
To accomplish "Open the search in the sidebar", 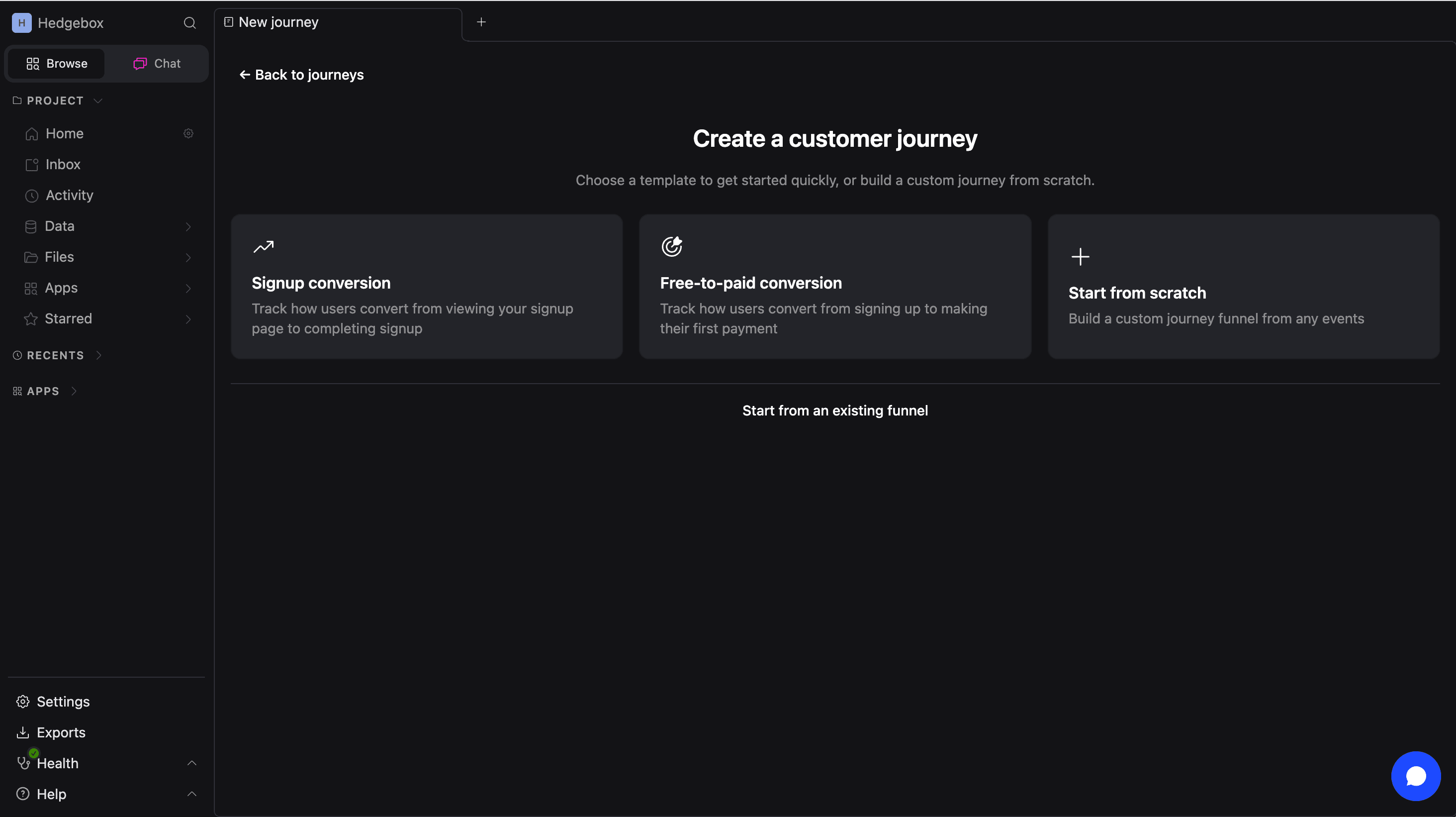I will 190,22.
